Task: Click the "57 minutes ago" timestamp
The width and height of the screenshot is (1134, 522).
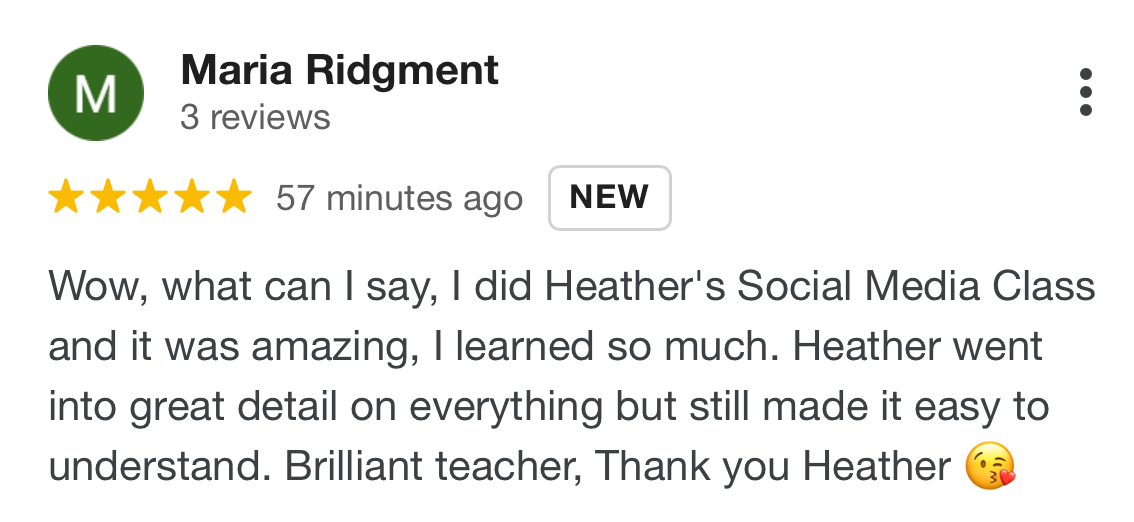Action: 399,198
